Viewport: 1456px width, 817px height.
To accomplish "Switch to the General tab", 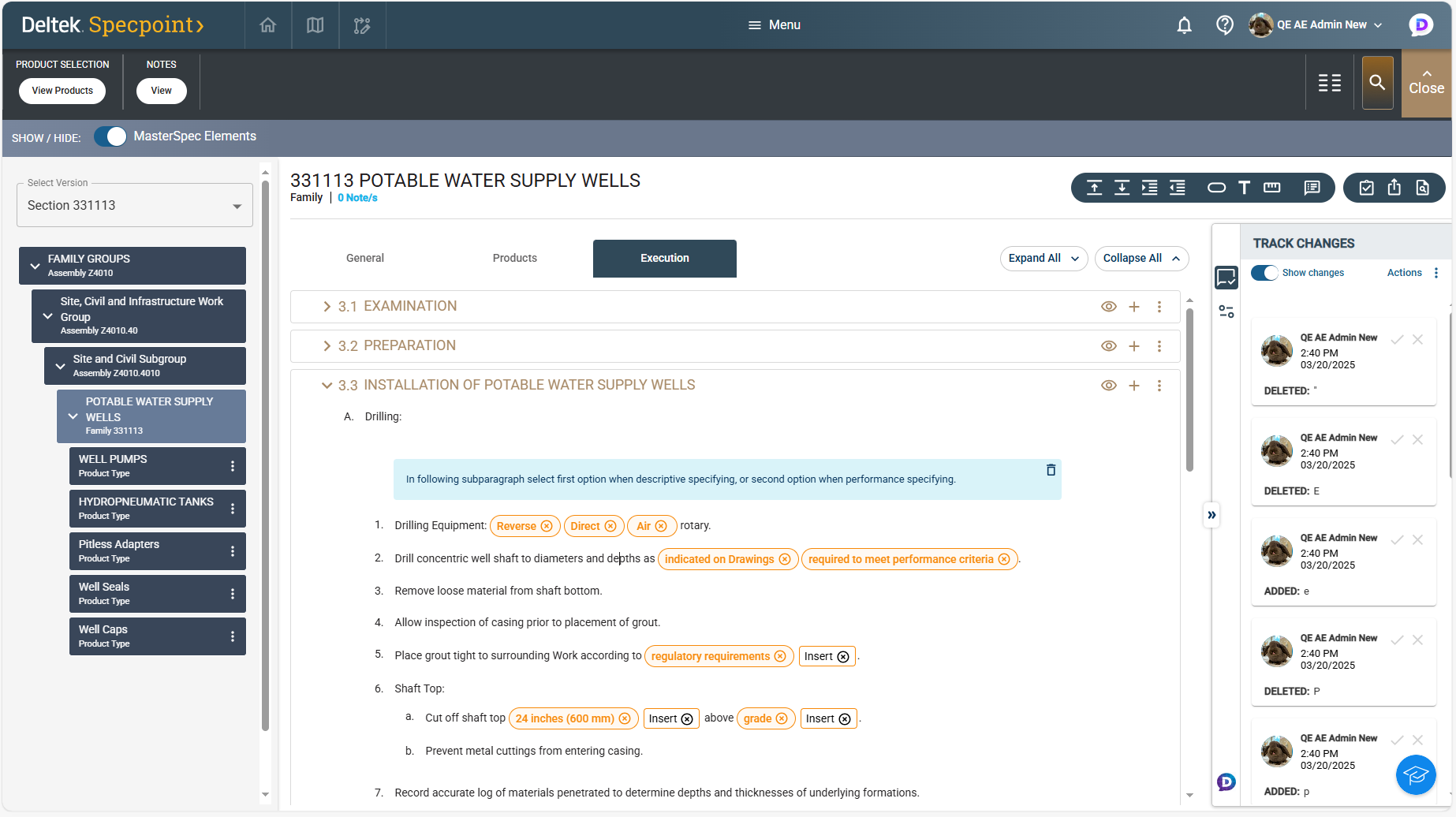I will click(x=364, y=259).
